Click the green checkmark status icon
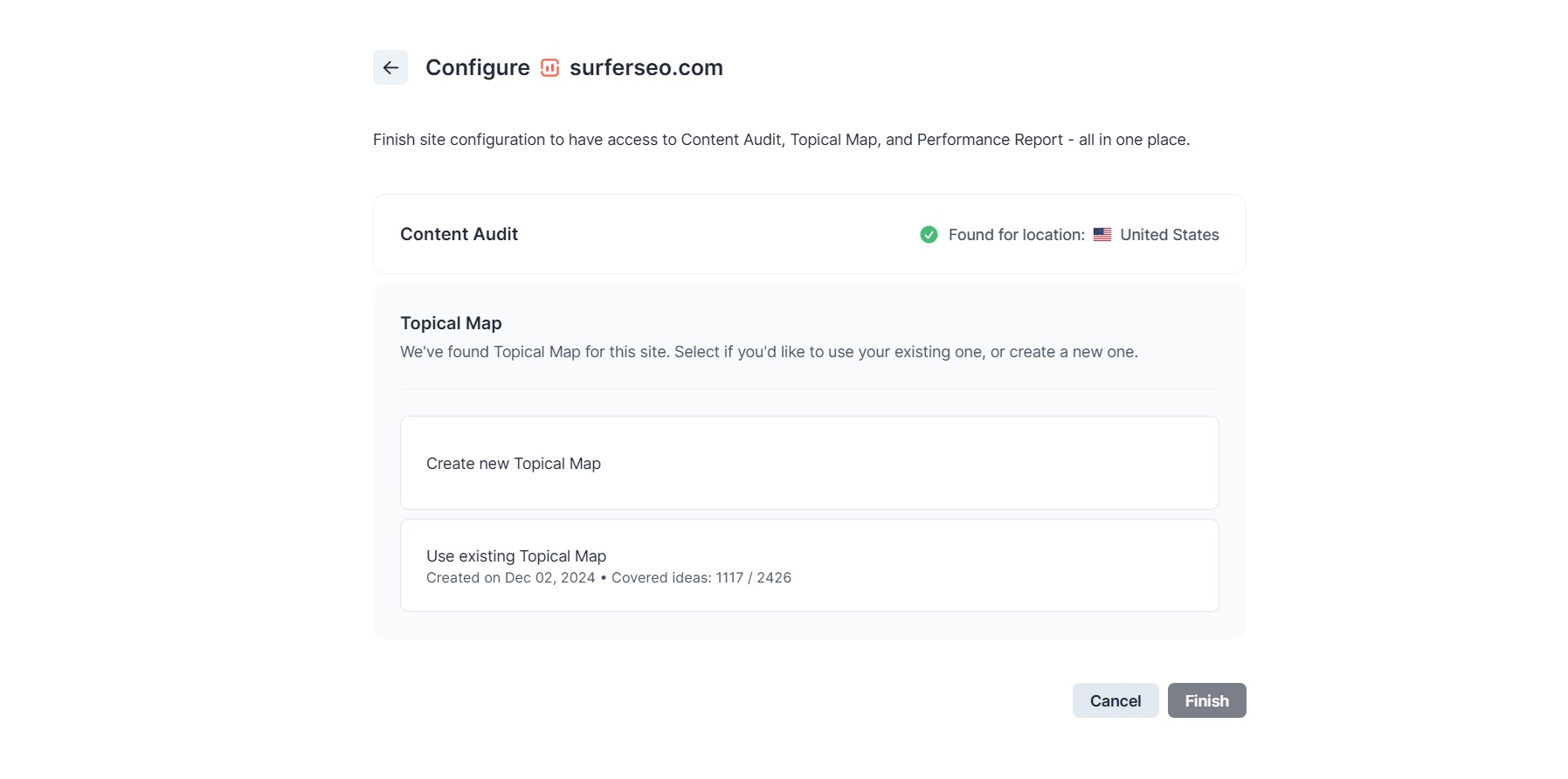The height and width of the screenshot is (779, 1568). click(929, 234)
